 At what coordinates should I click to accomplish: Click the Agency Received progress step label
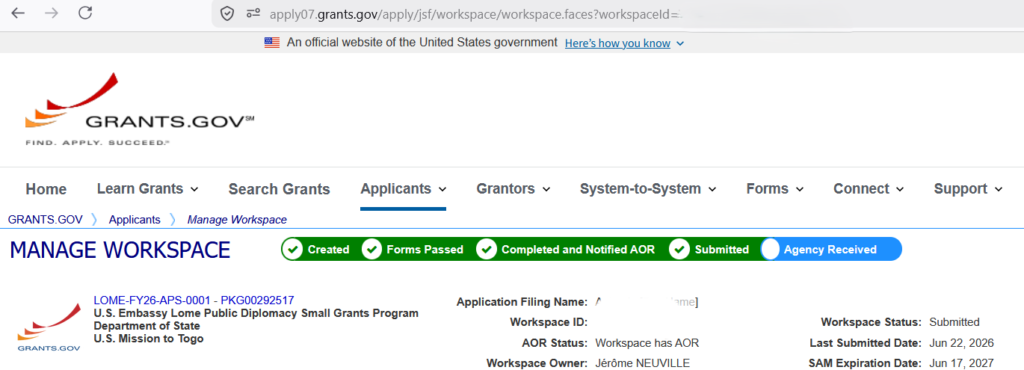[830, 250]
